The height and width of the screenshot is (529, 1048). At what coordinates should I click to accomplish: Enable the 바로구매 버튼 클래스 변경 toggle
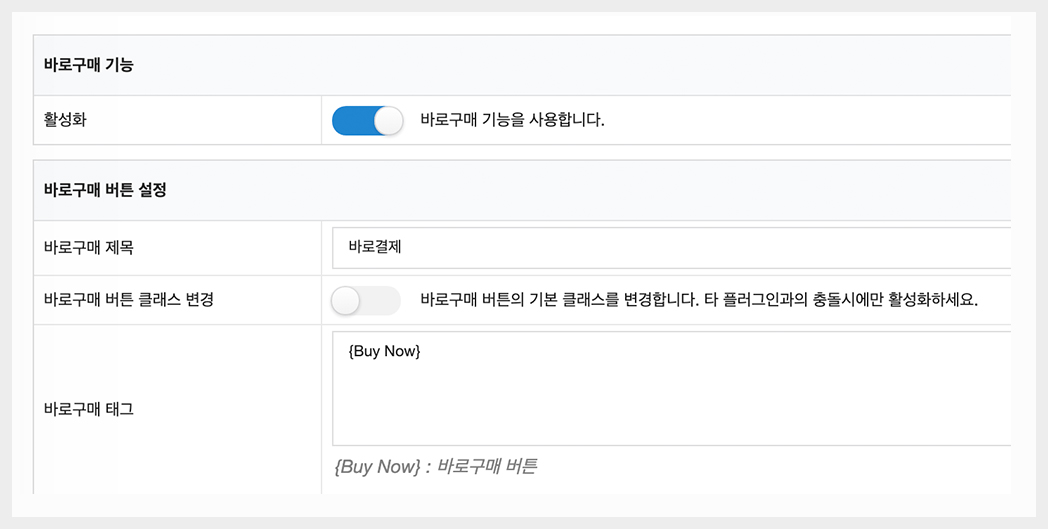(366, 300)
